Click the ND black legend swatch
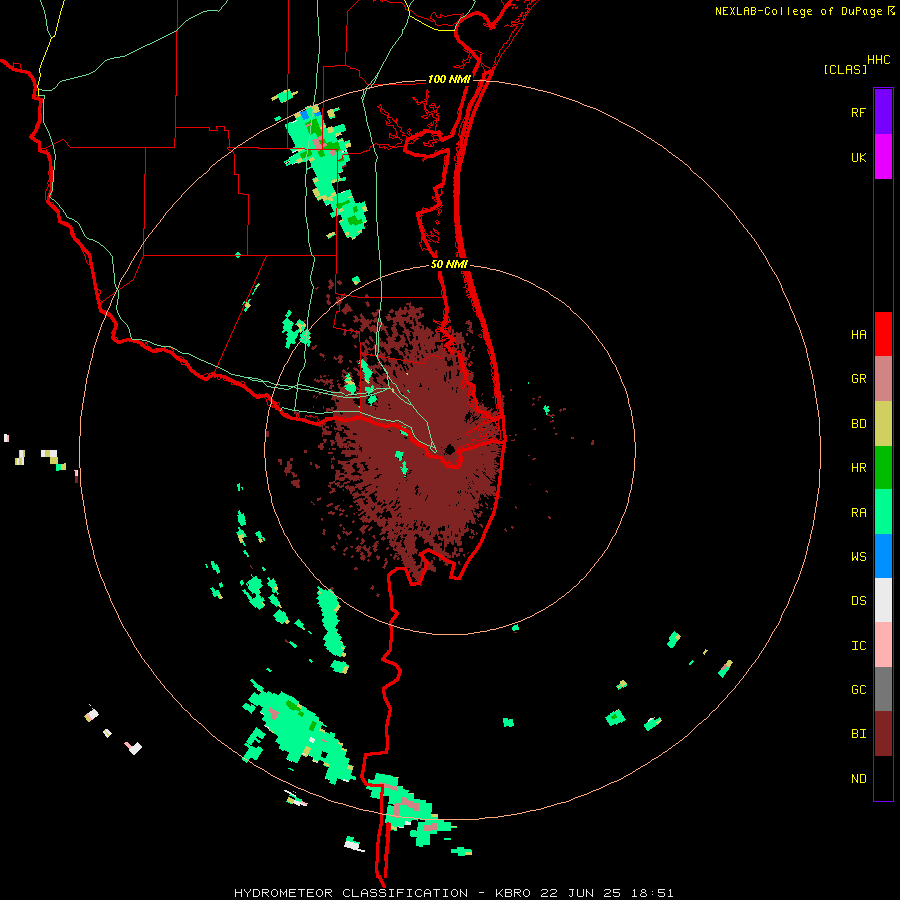 883,778
